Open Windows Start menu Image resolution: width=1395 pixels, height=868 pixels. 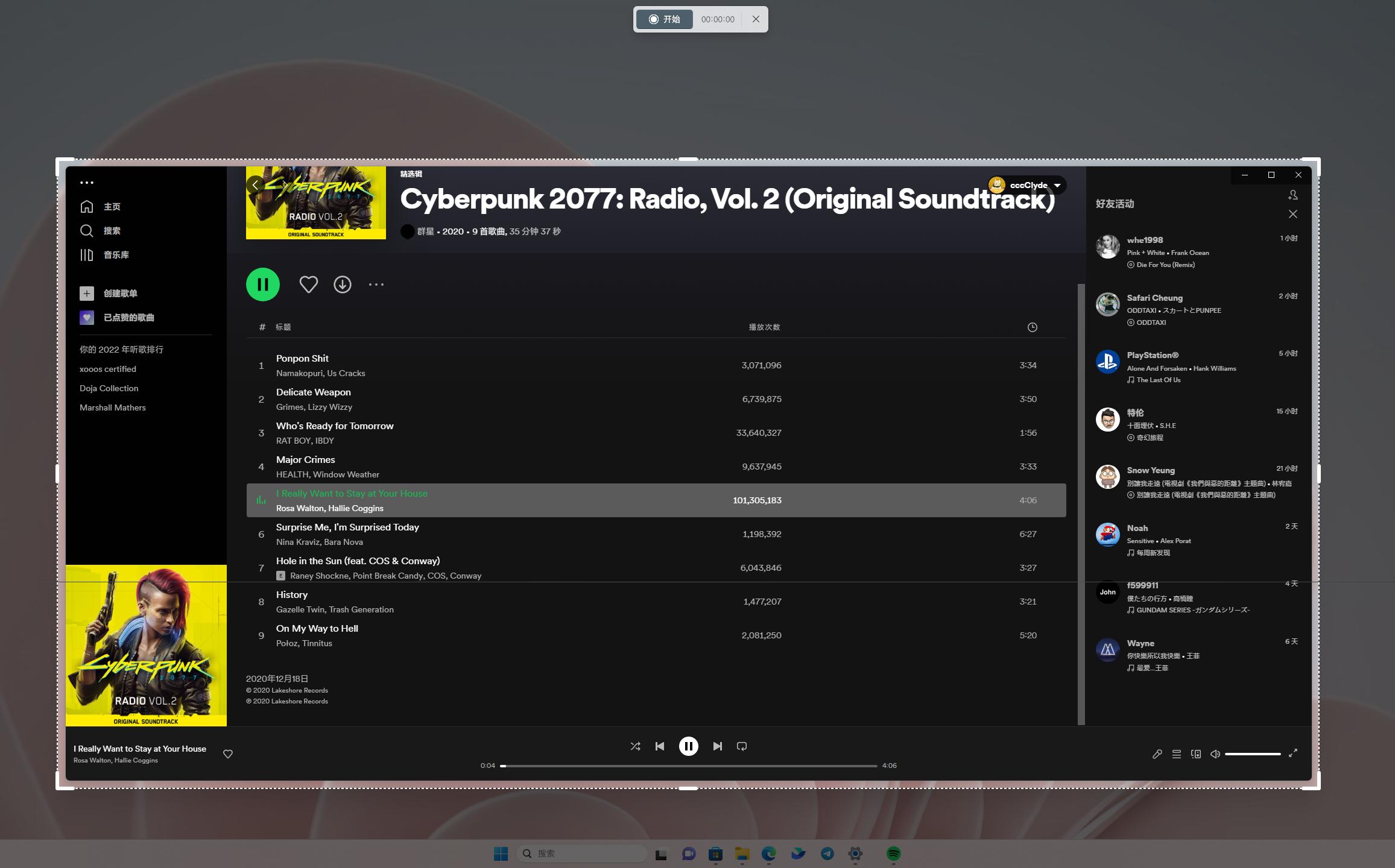501,854
